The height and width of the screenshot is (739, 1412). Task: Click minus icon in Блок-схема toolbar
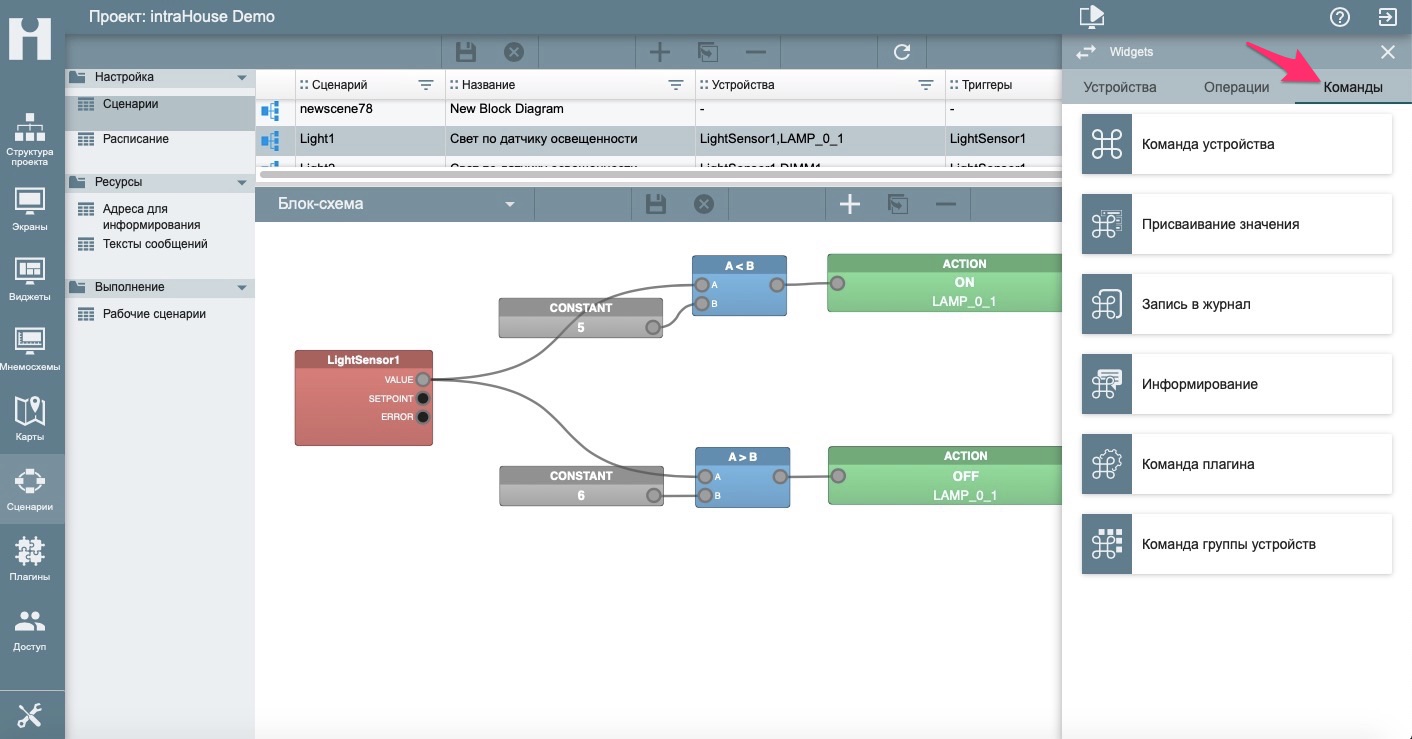click(946, 204)
